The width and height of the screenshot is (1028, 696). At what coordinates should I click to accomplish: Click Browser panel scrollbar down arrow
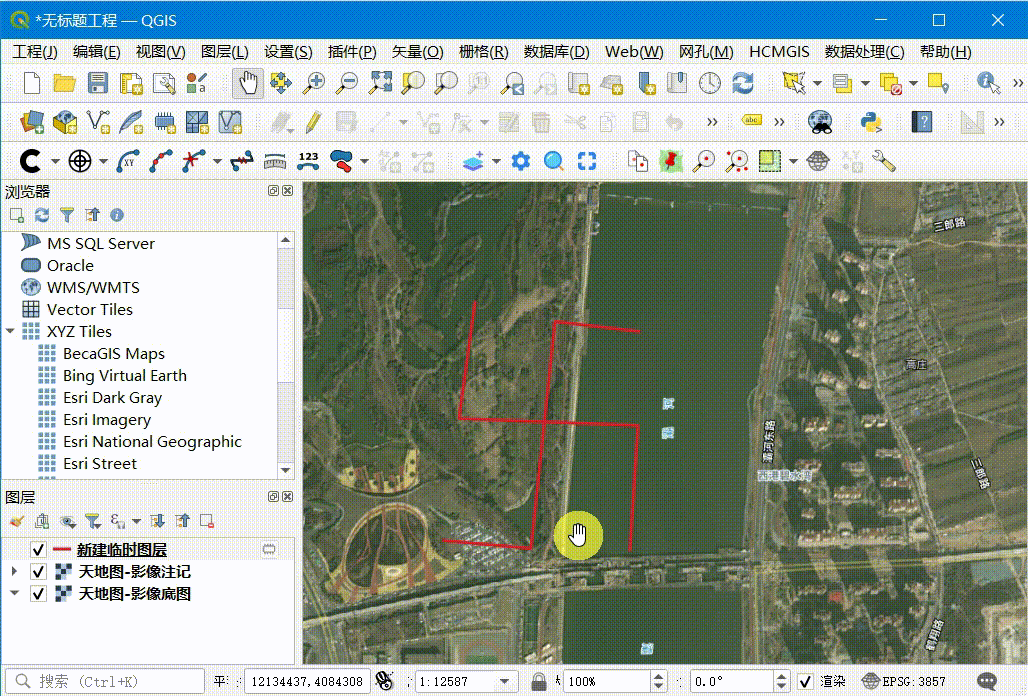[285, 470]
